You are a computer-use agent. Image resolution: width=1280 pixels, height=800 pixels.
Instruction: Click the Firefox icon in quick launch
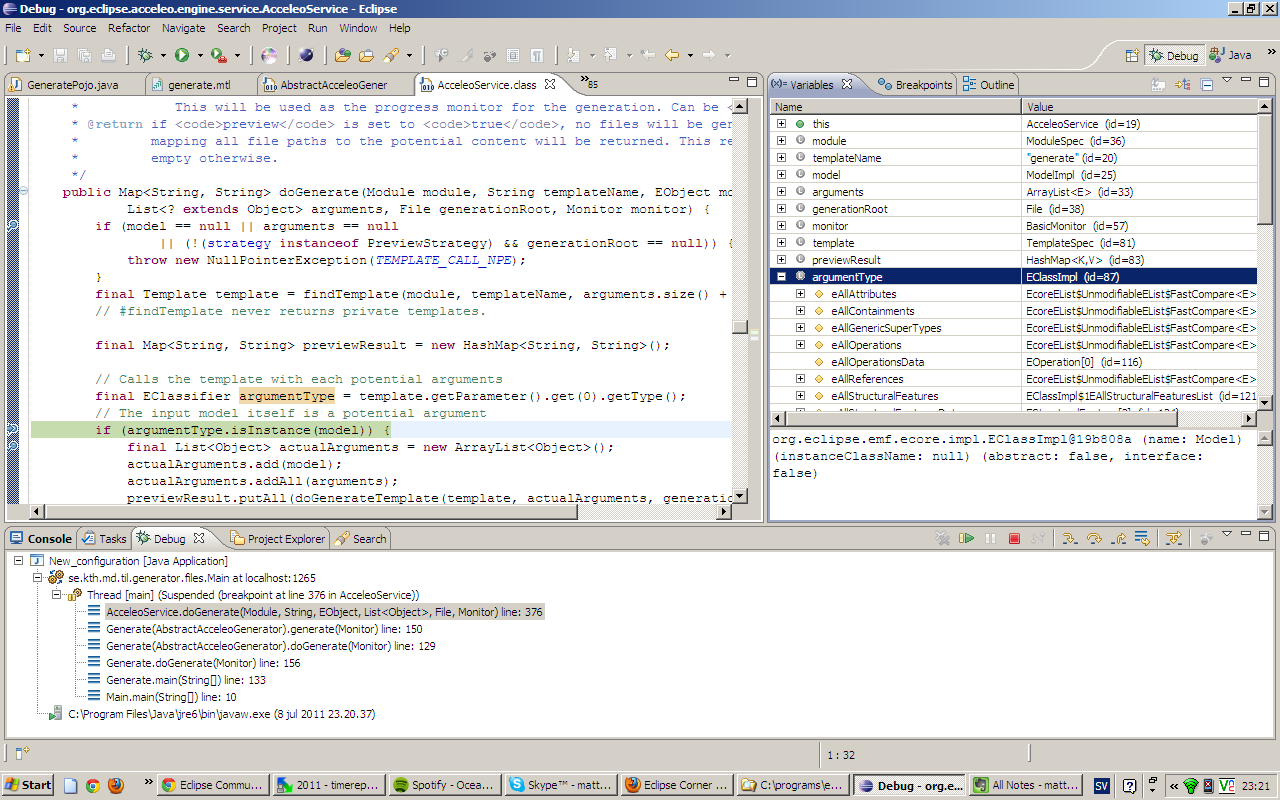[x=114, y=785]
